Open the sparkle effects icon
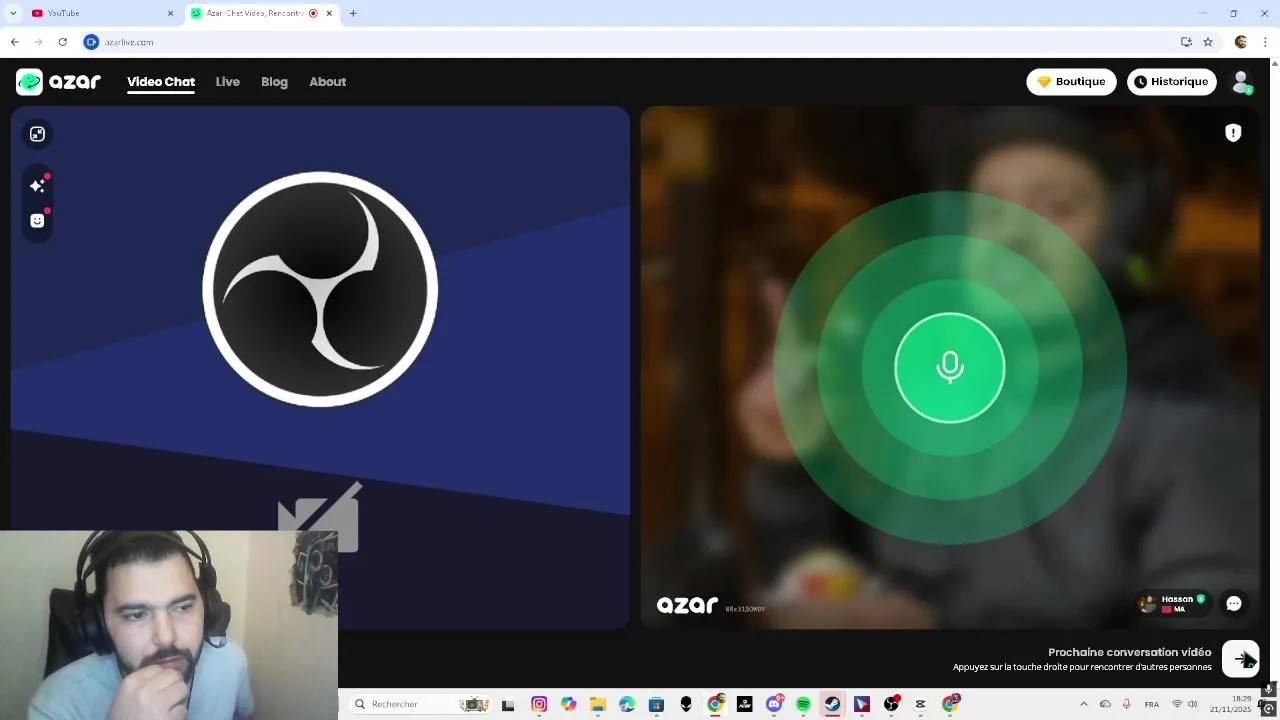This screenshot has width=1280, height=720. (37, 186)
